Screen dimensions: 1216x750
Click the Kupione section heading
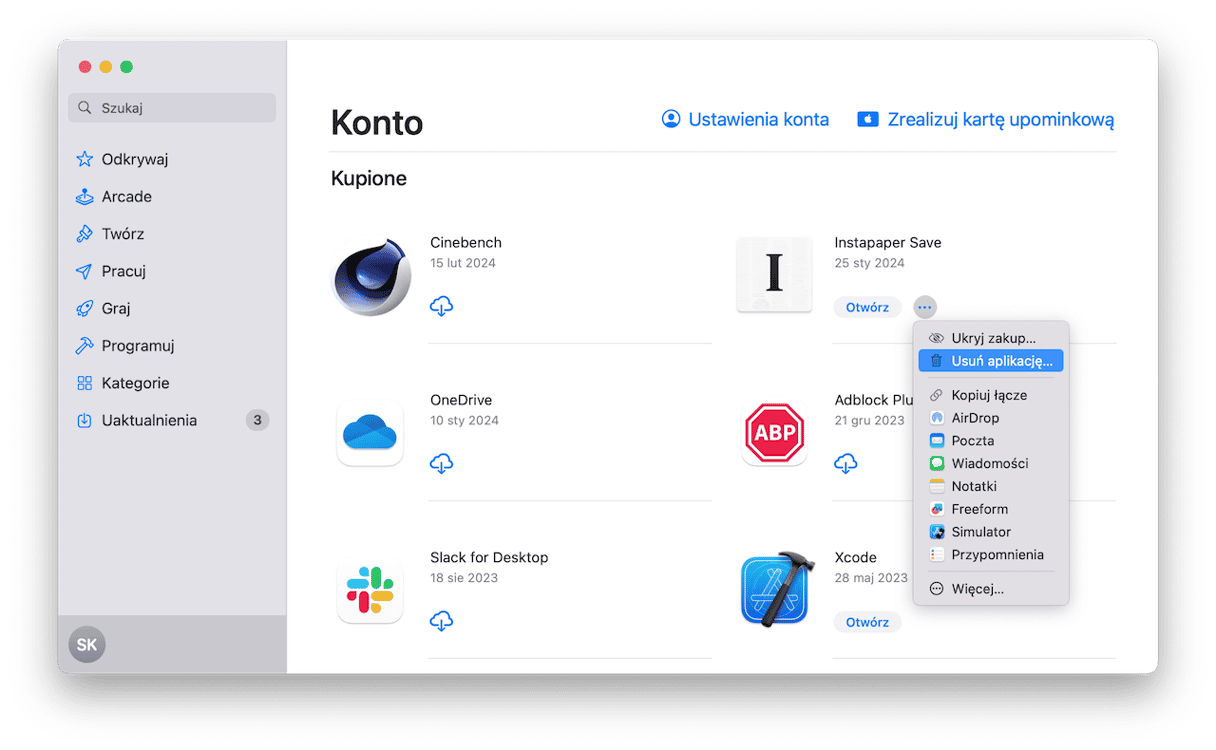(x=369, y=179)
